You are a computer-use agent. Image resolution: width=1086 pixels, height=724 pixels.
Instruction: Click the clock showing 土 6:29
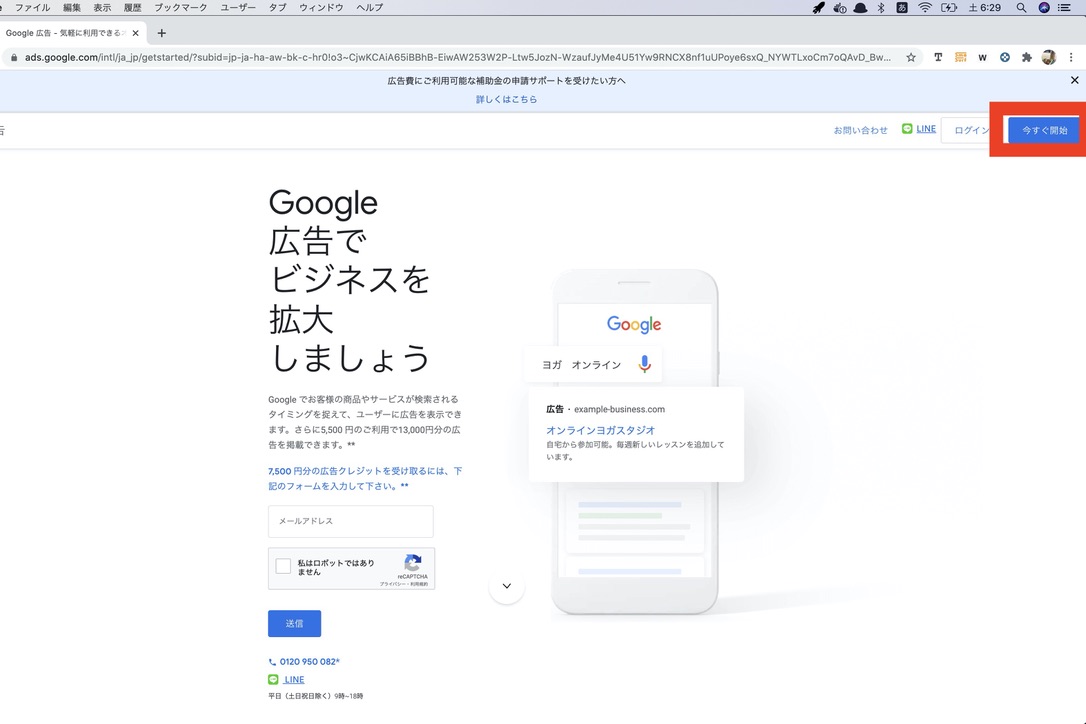pyautogui.click(x=984, y=8)
